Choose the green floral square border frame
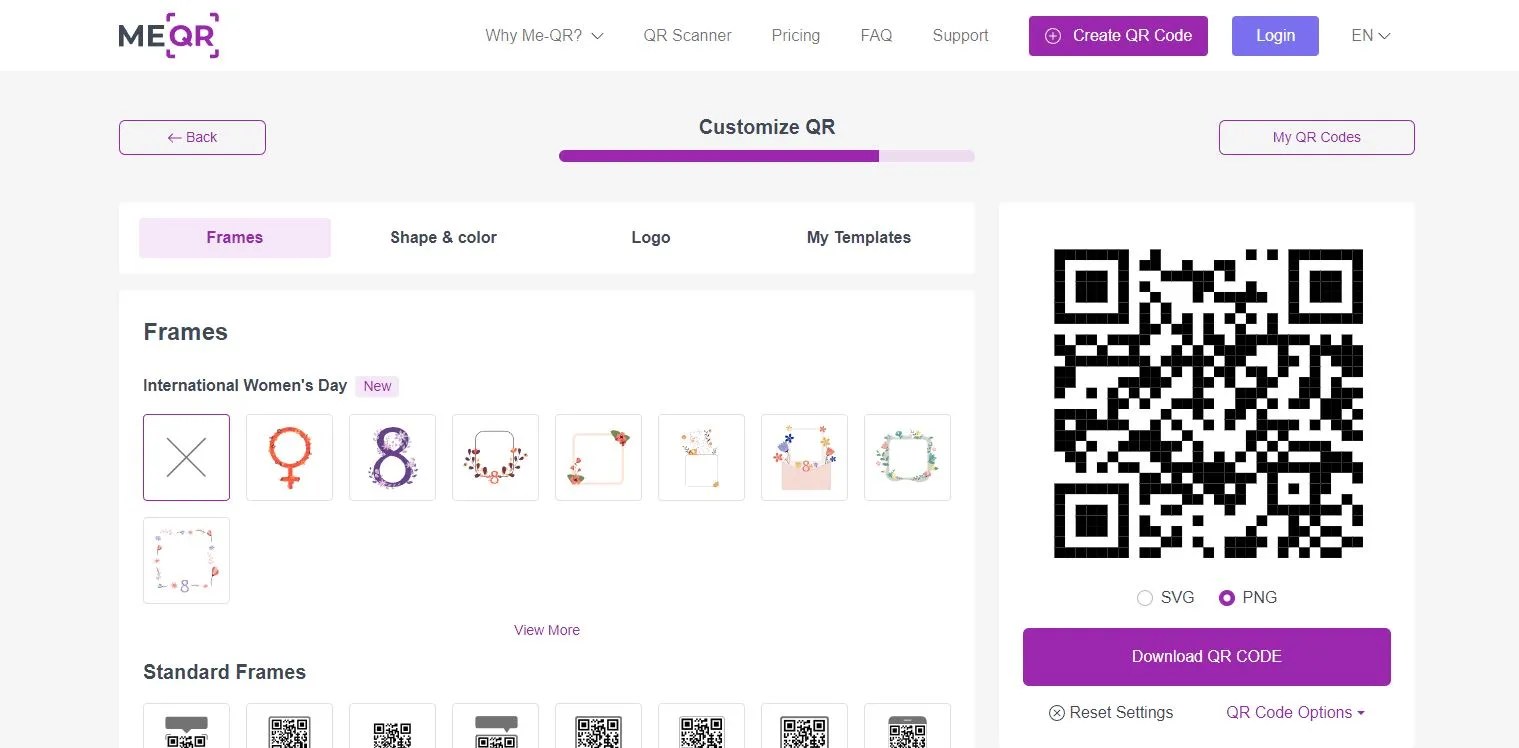Screen dimensions: 1519x748 [x=907, y=457]
